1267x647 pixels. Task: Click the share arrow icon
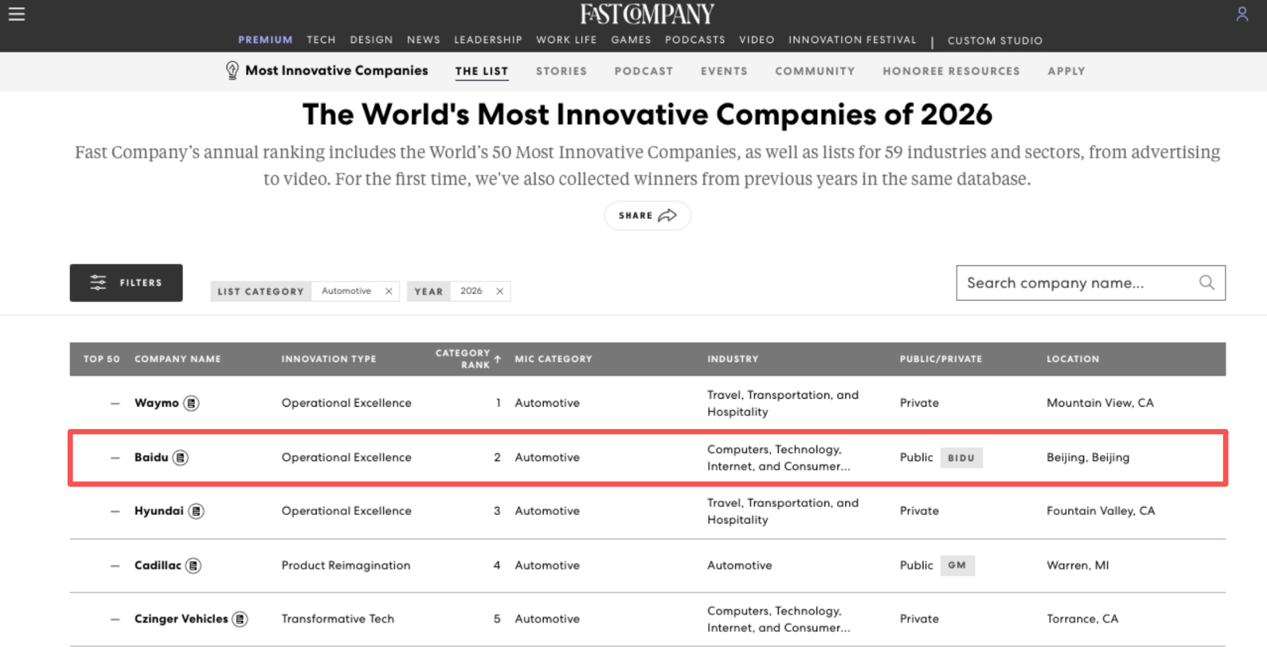coord(668,215)
